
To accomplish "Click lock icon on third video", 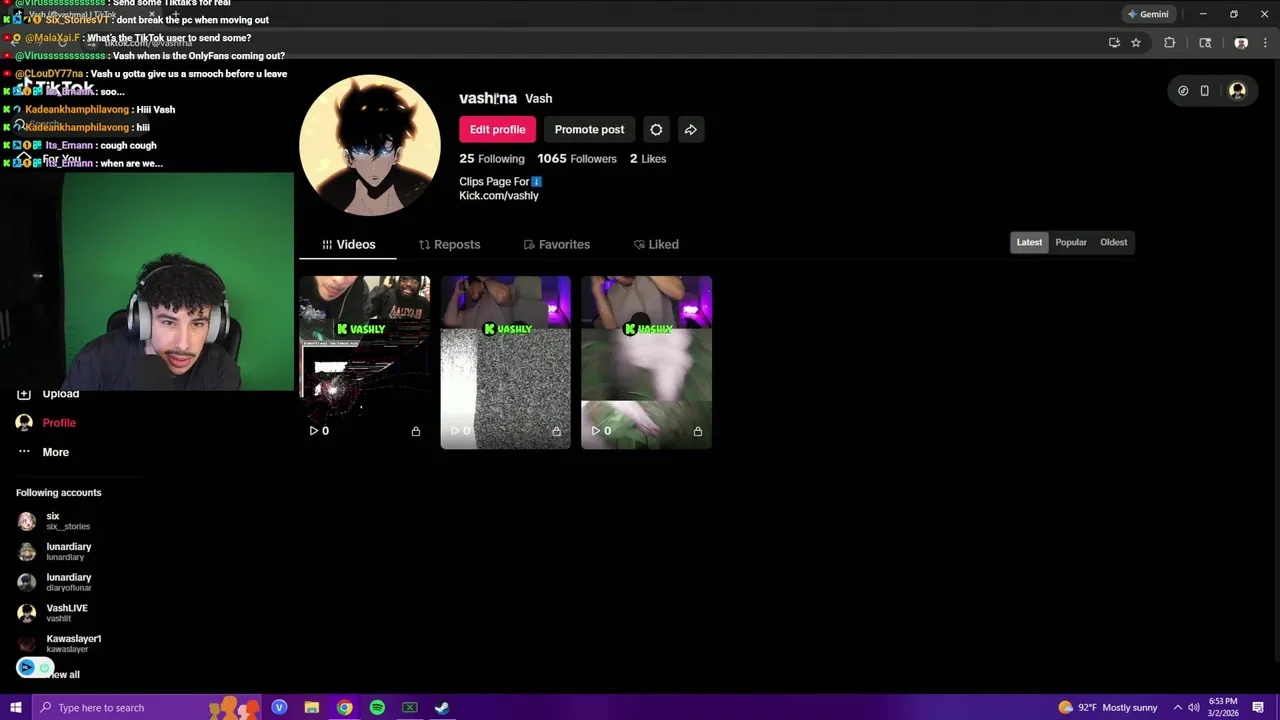I will pyautogui.click(x=698, y=431).
